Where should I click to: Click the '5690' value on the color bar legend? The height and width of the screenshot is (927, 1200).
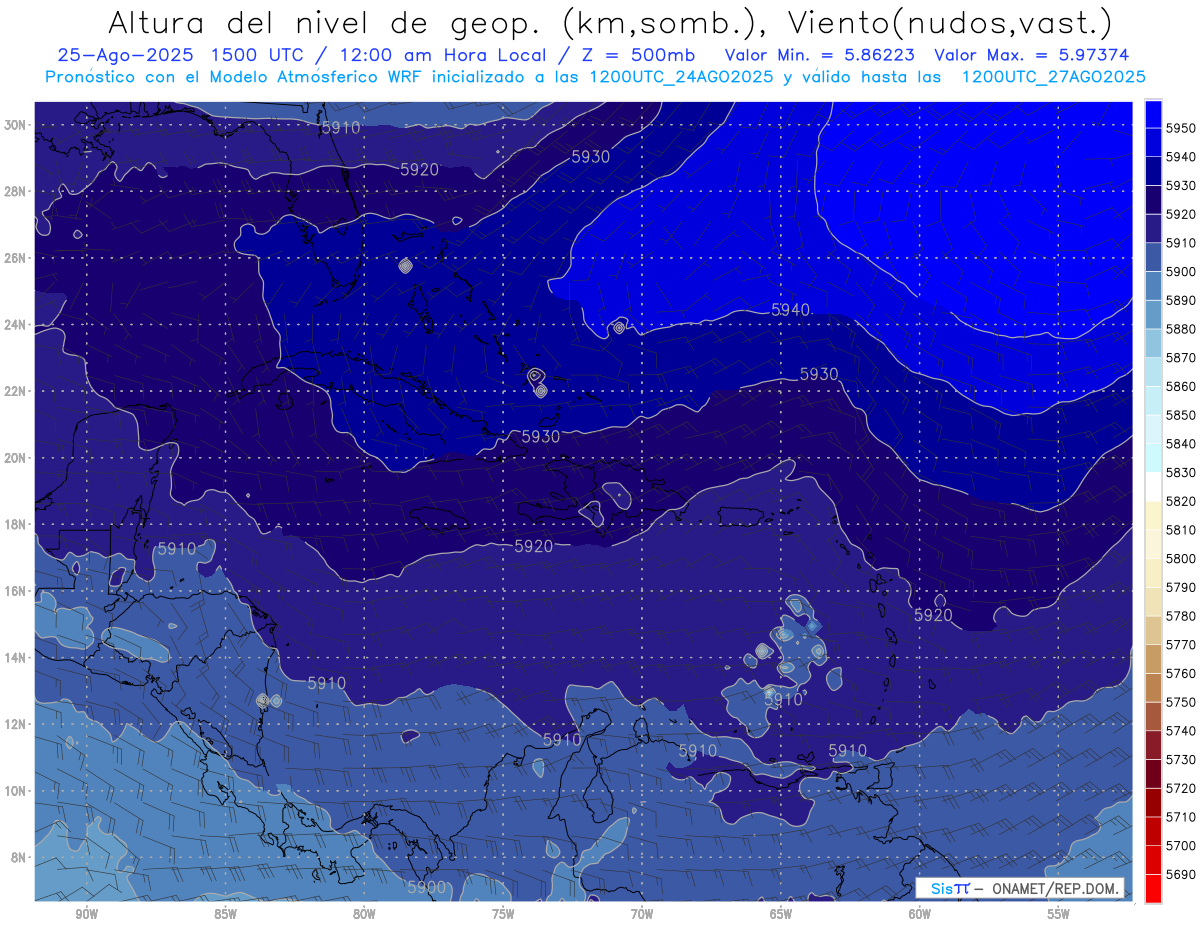(x=1181, y=874)
